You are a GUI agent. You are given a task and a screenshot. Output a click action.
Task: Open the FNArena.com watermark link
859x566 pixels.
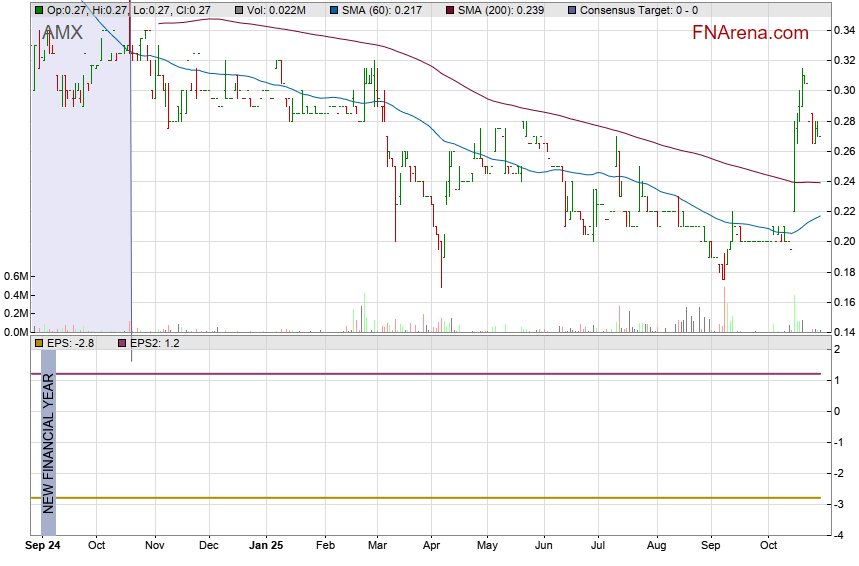click(x=750, y=33)
